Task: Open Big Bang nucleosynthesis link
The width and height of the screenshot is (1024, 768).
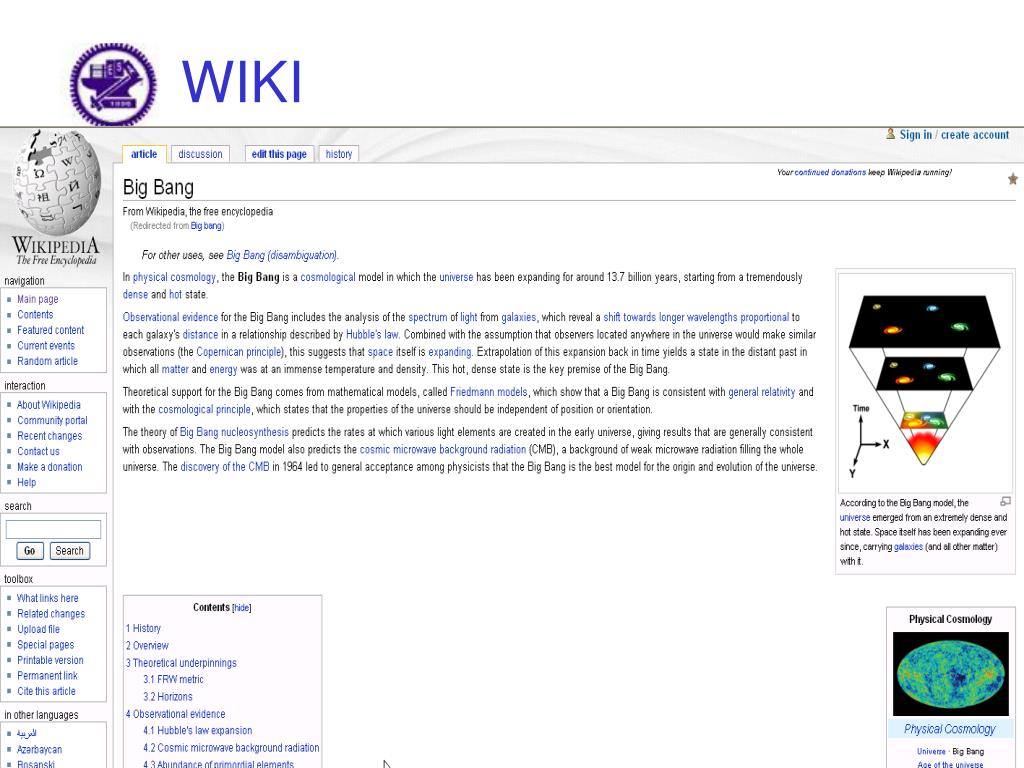Action: point(234,432)
